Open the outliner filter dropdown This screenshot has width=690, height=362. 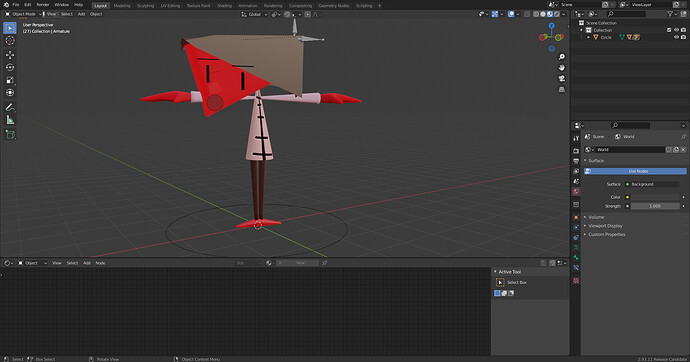(672, 14)
